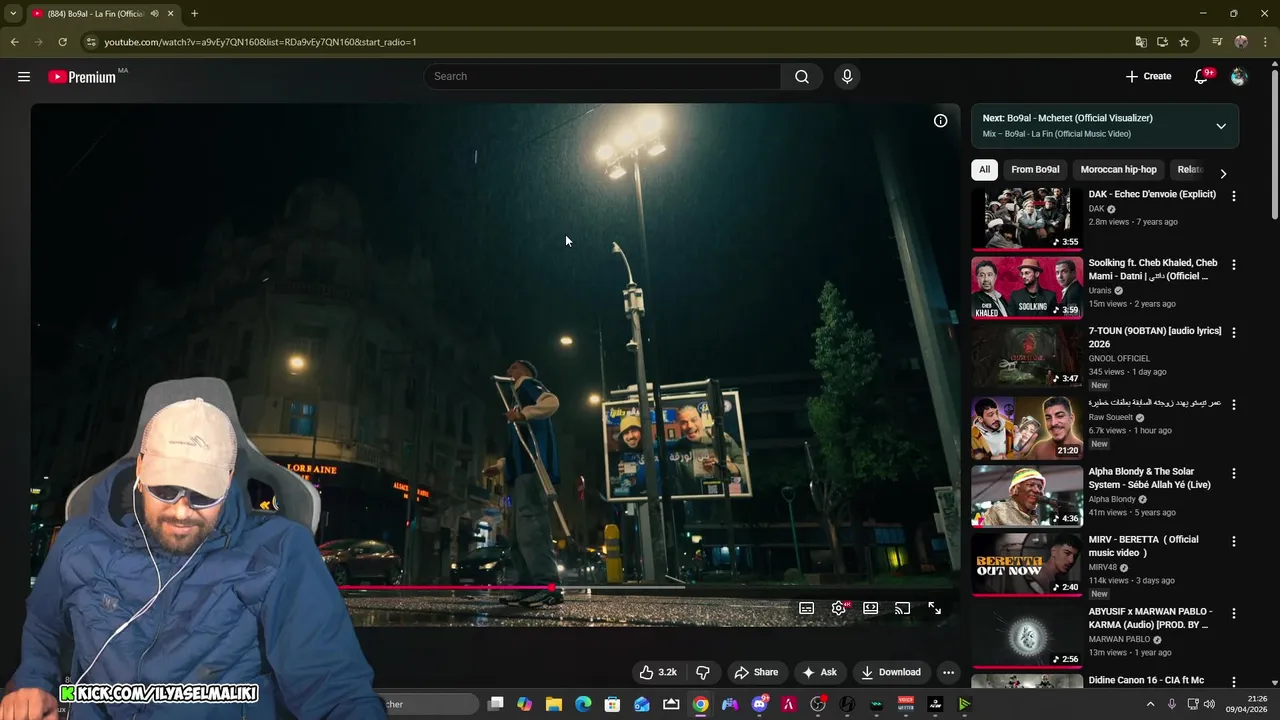
Task: Open a new browser tab
Action: tap(194, 14)
